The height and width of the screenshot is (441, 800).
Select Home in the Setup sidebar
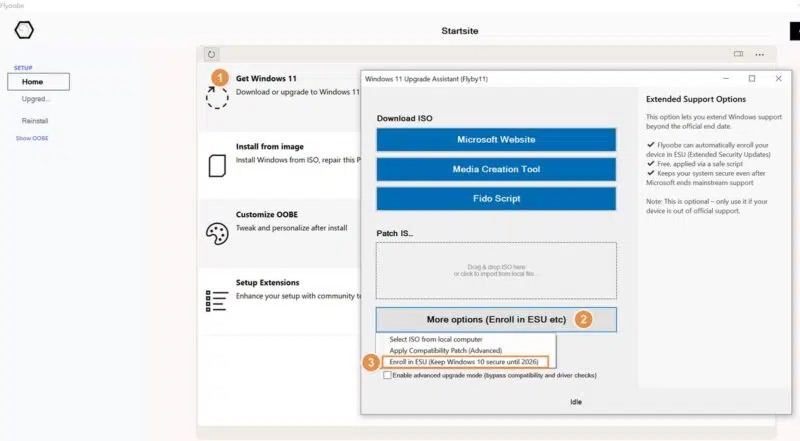coord(38,82)
